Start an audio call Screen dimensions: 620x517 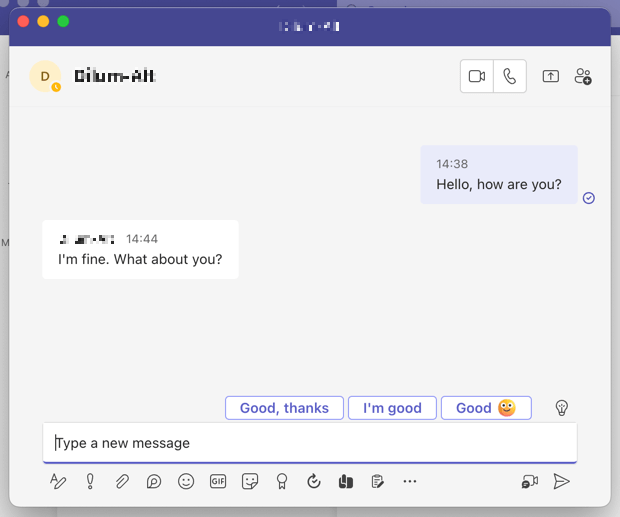point(510,77)
